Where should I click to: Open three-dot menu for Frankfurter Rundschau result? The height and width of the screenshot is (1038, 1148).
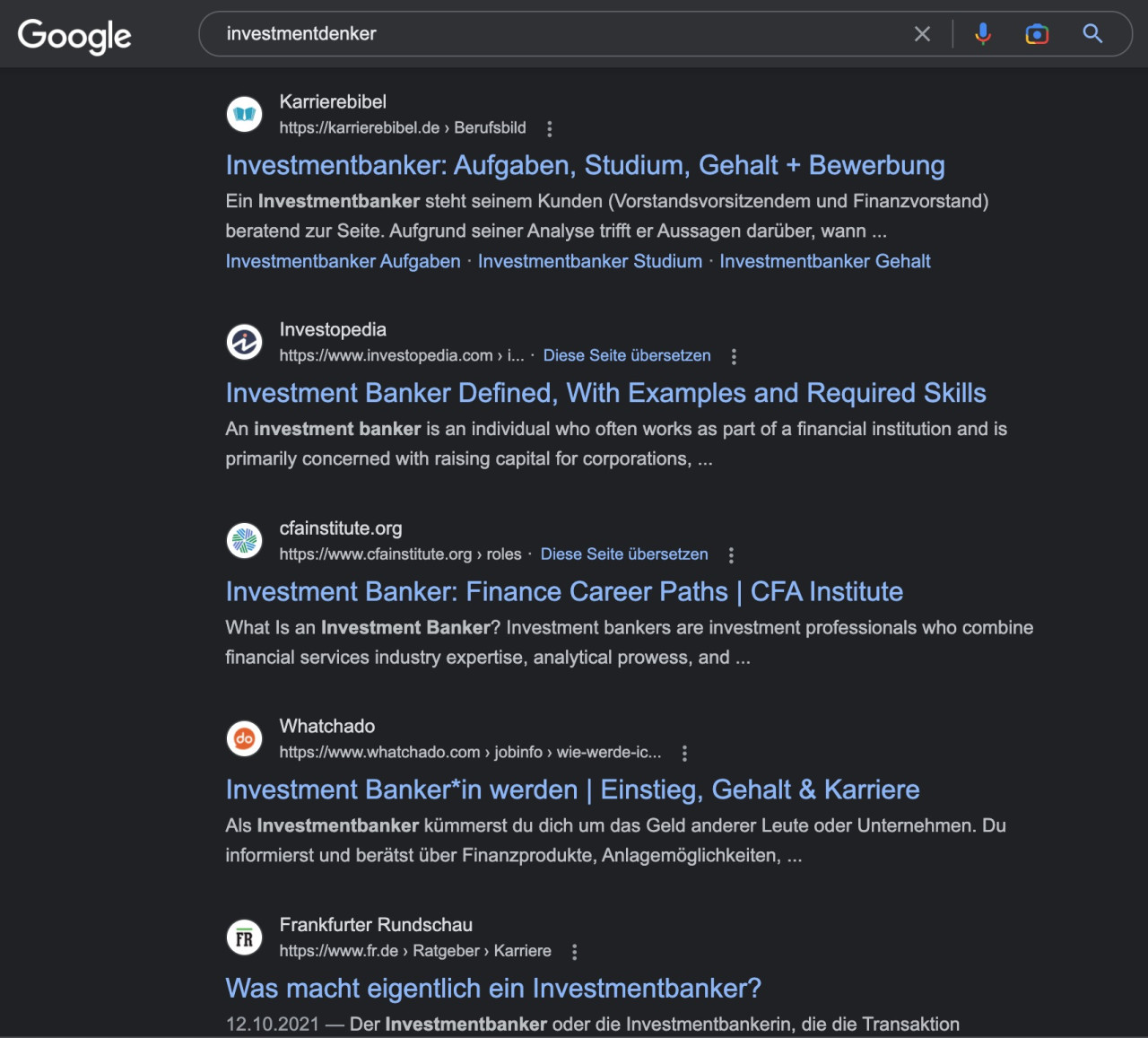[574, 951]
